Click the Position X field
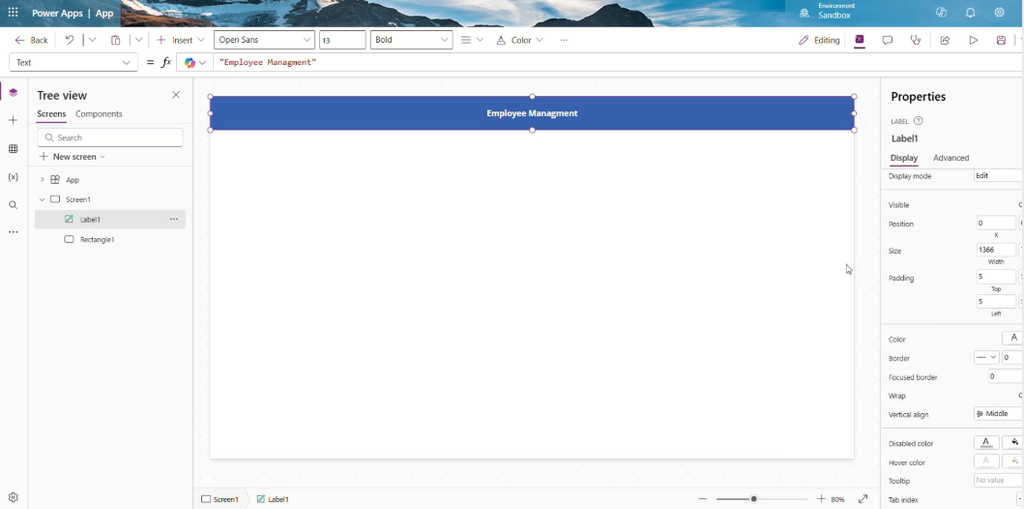1024x509 pixels. coord(996,223)
